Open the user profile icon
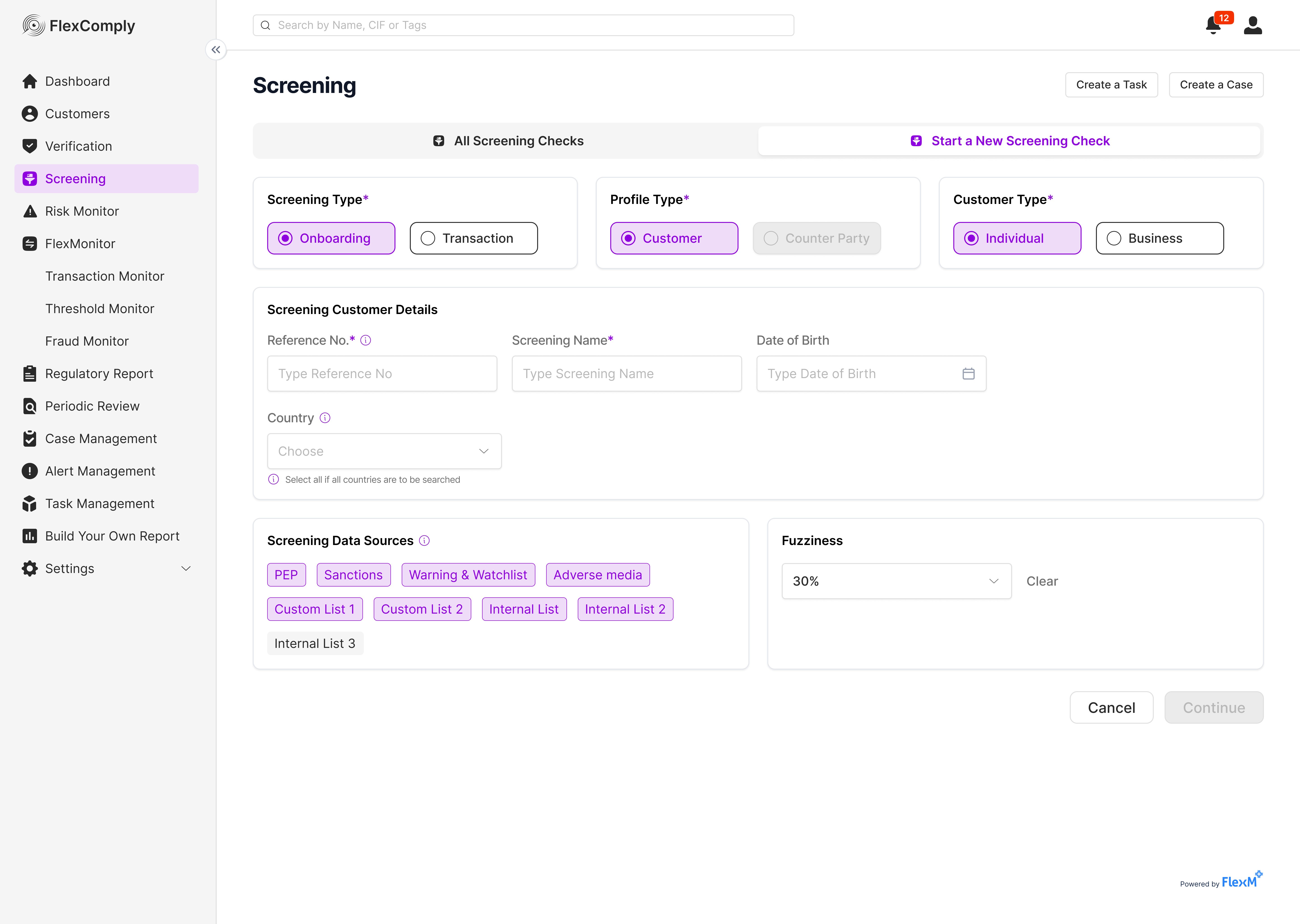Image resolution: width=1300 pixels, height=924 pixels. click(x=1253, y=25)
